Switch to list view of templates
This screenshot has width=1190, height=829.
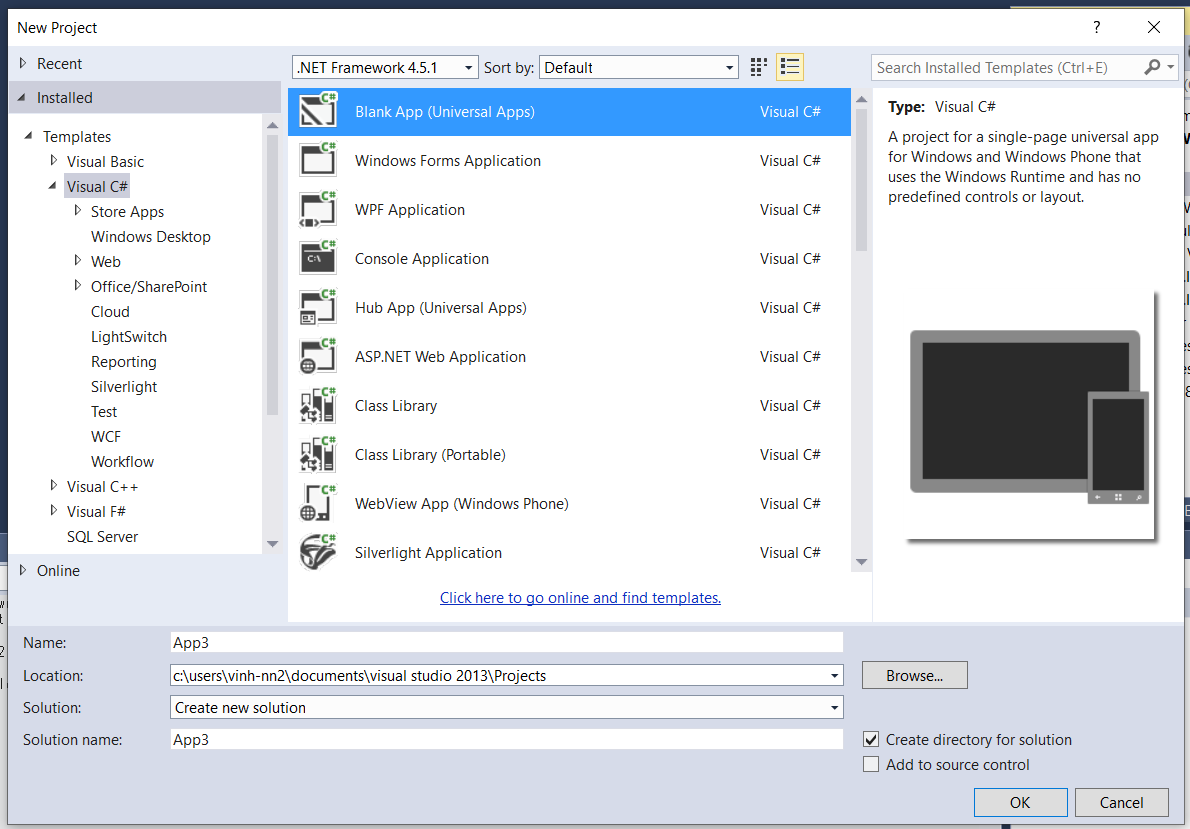[x=789, y=66]
